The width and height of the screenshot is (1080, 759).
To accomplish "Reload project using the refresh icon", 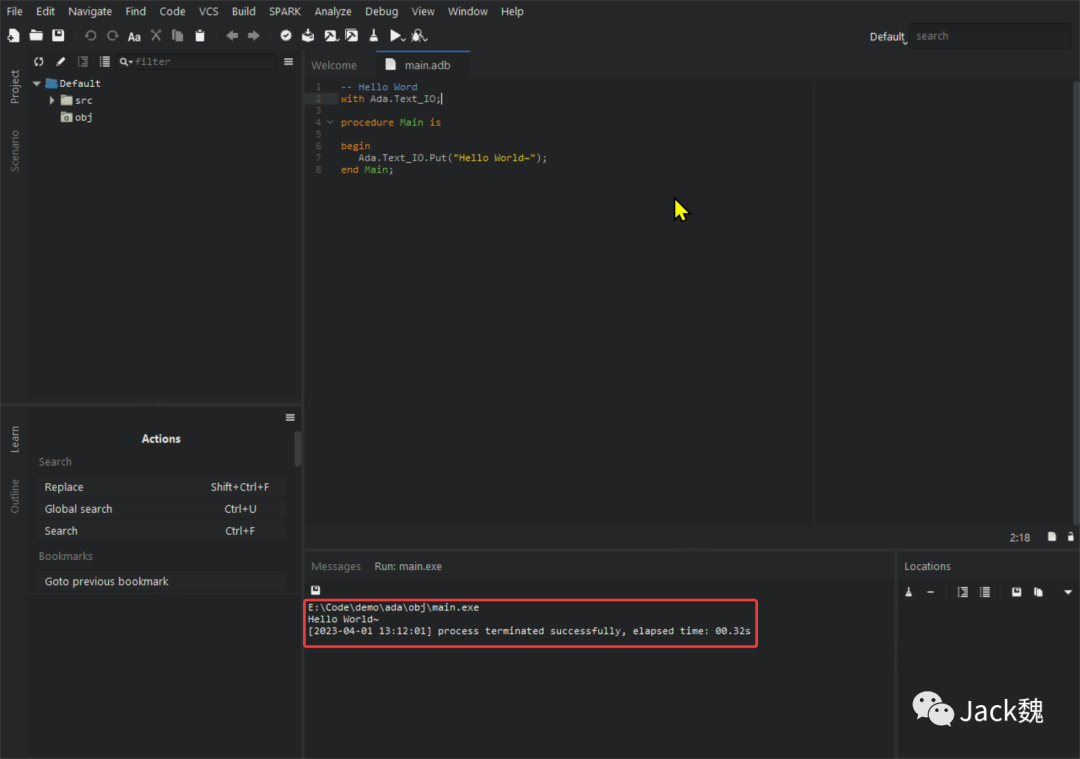I will click(39, 62).
